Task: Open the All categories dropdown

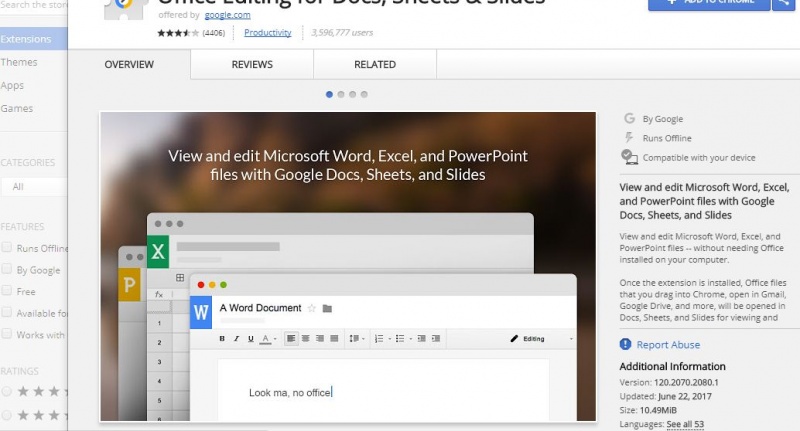Action: tap(34, 187)
